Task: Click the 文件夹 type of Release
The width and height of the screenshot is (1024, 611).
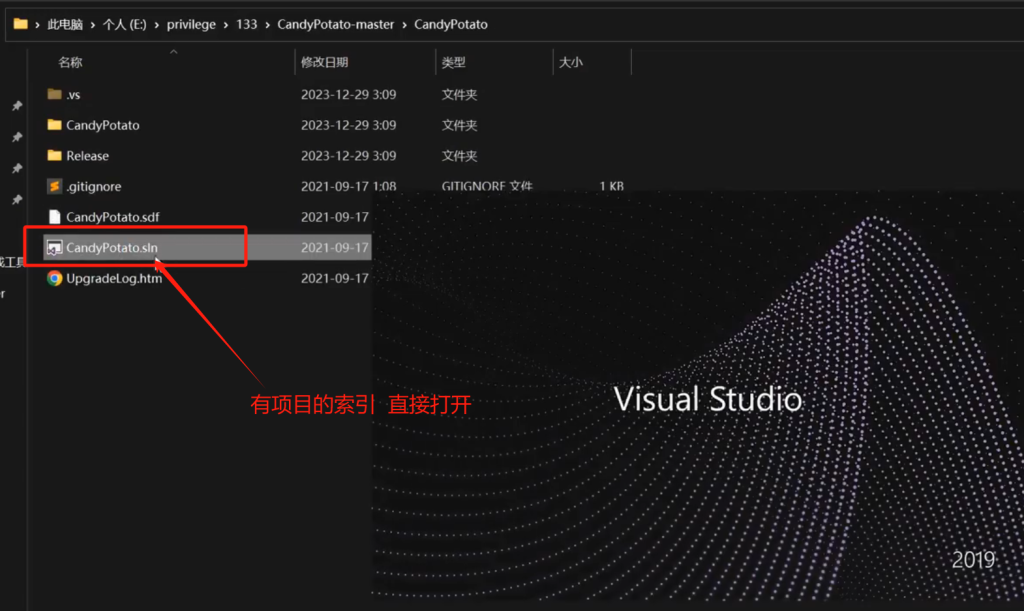Action: [x=459, y=156]
